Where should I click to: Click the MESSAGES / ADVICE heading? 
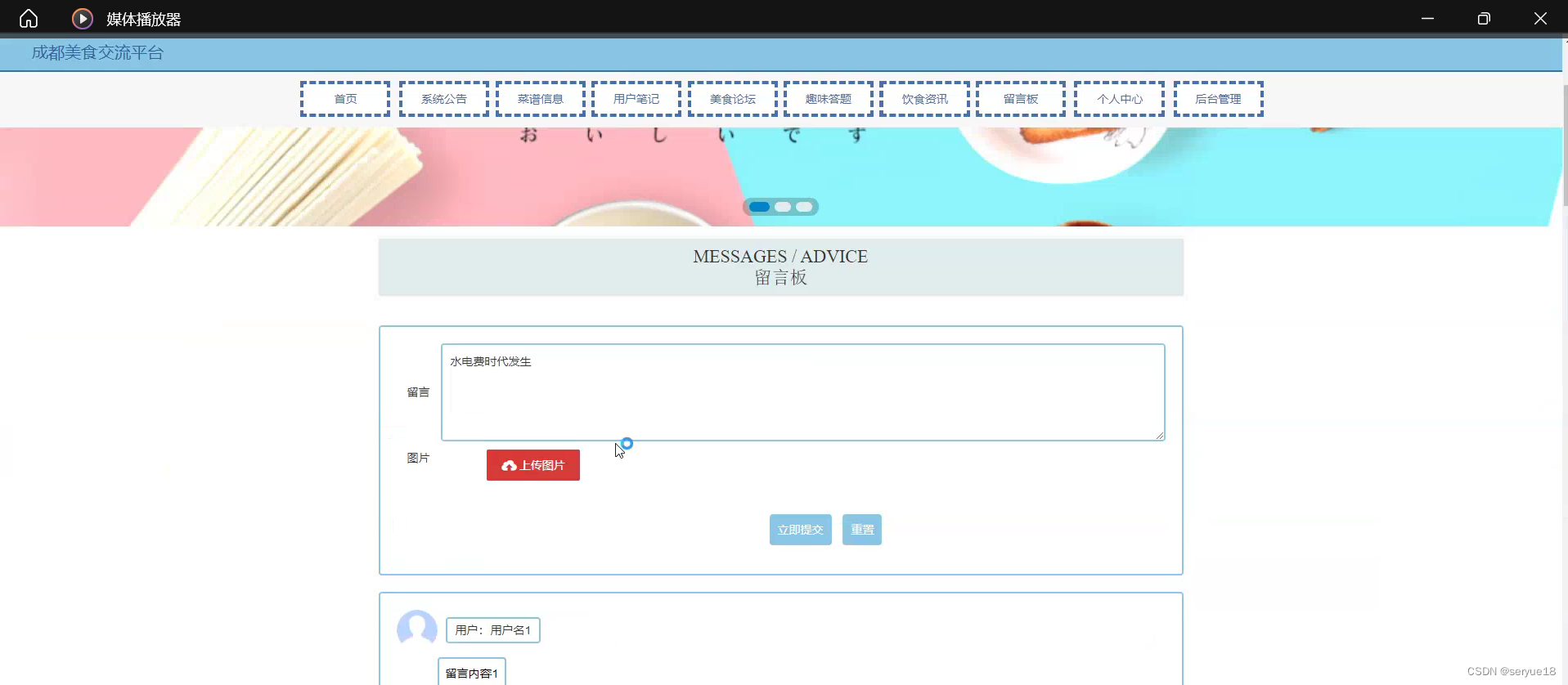780,257
